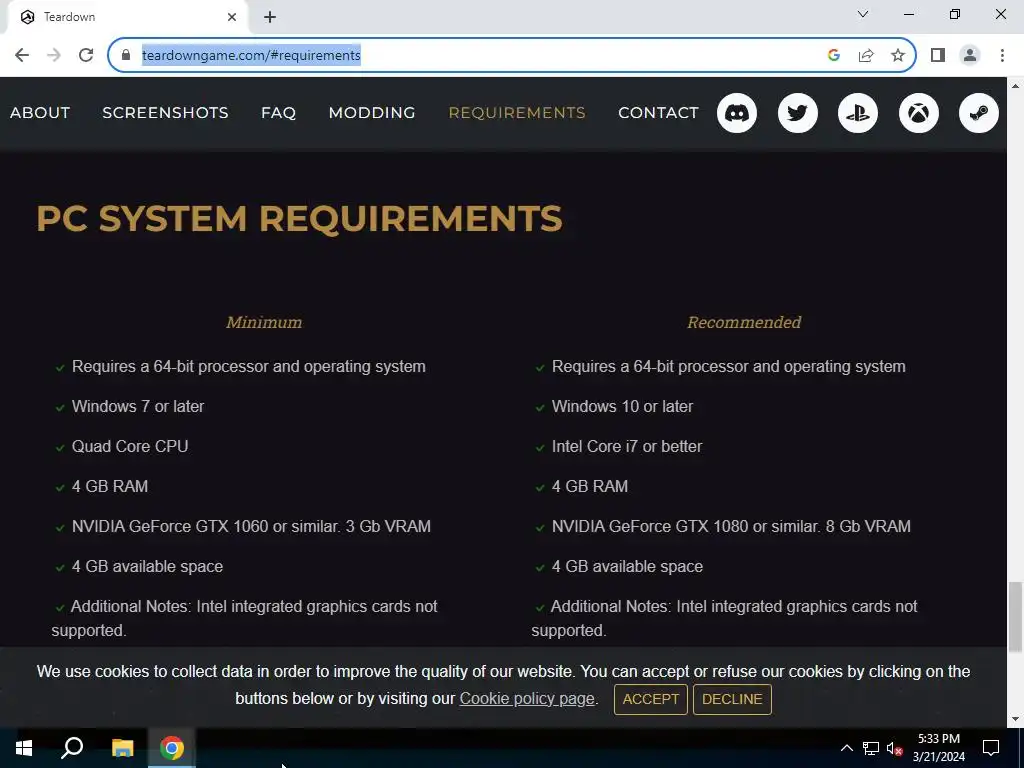This screenshot has height=768, width=1024.
Task: Click the Recommended column heading
Action: tap(744, 322)
